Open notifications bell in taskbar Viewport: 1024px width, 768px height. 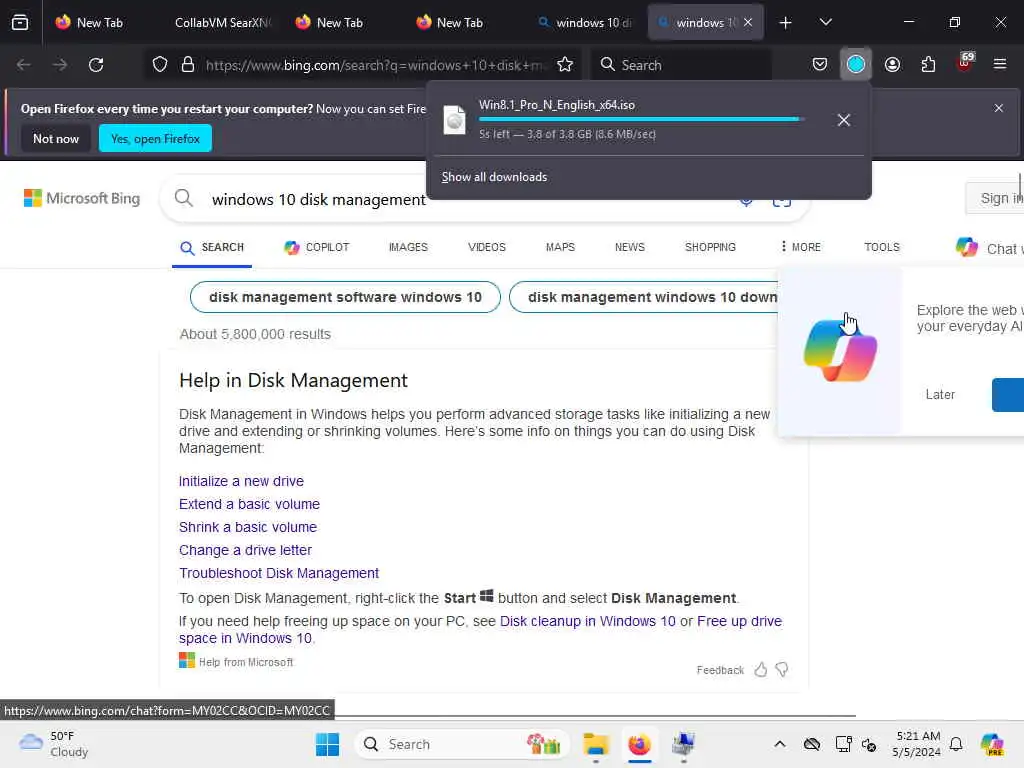pyautogui.click(x=956, y=744)
